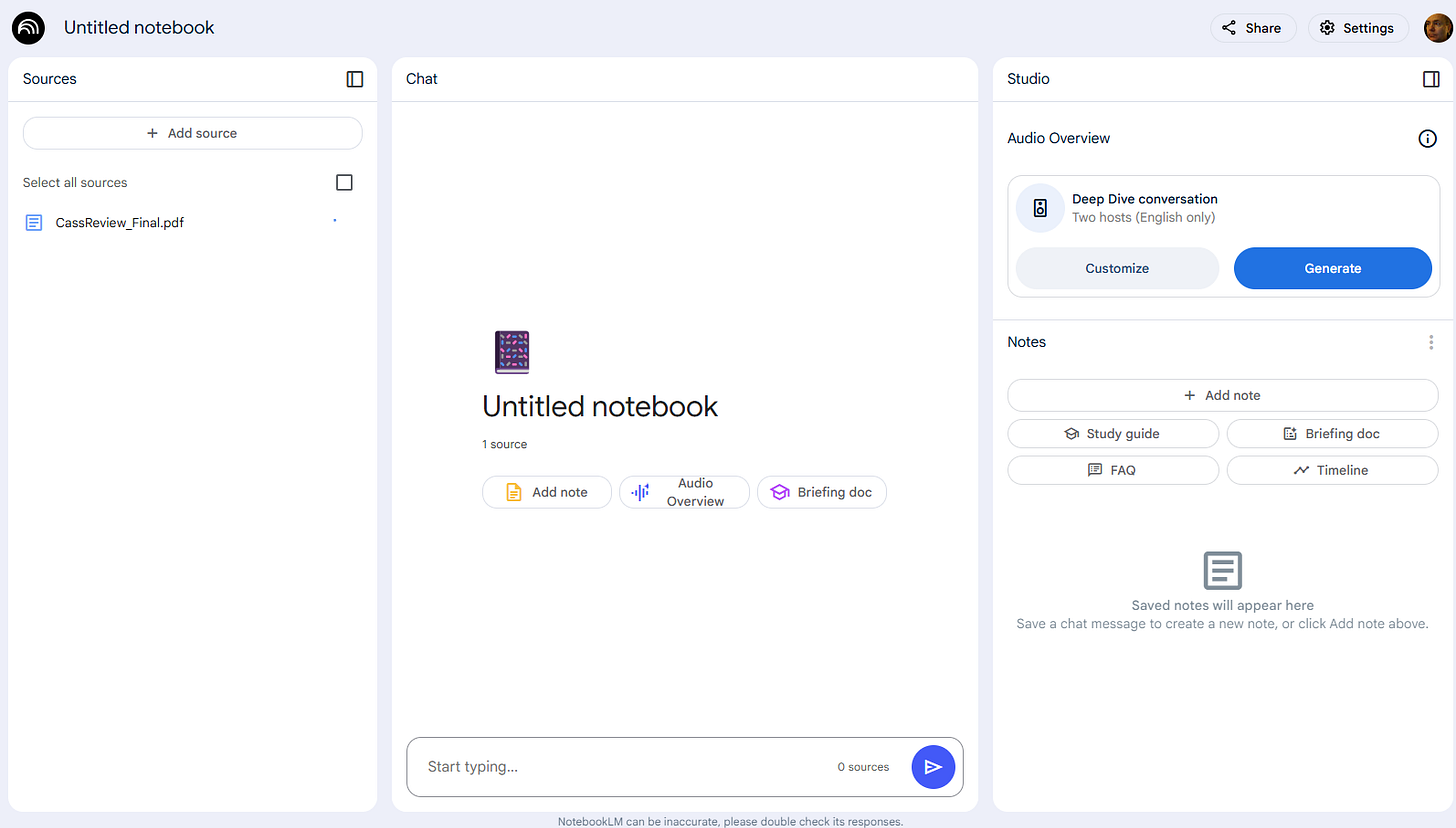Collapse the Studio panel icon
Viewport: 1456px width, 828px height.
tap(1431, 79)
